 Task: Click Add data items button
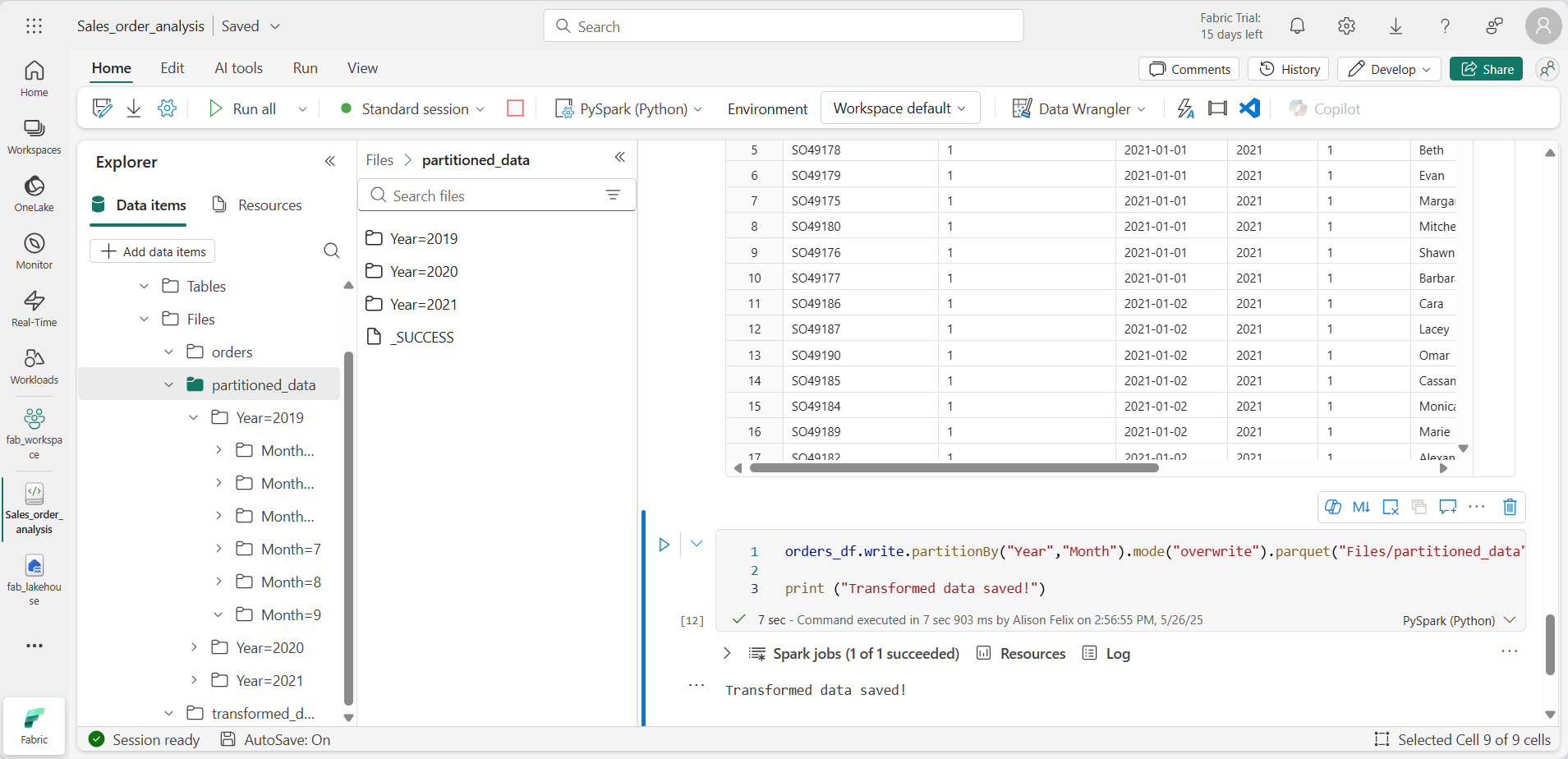[x=153, y=251]
